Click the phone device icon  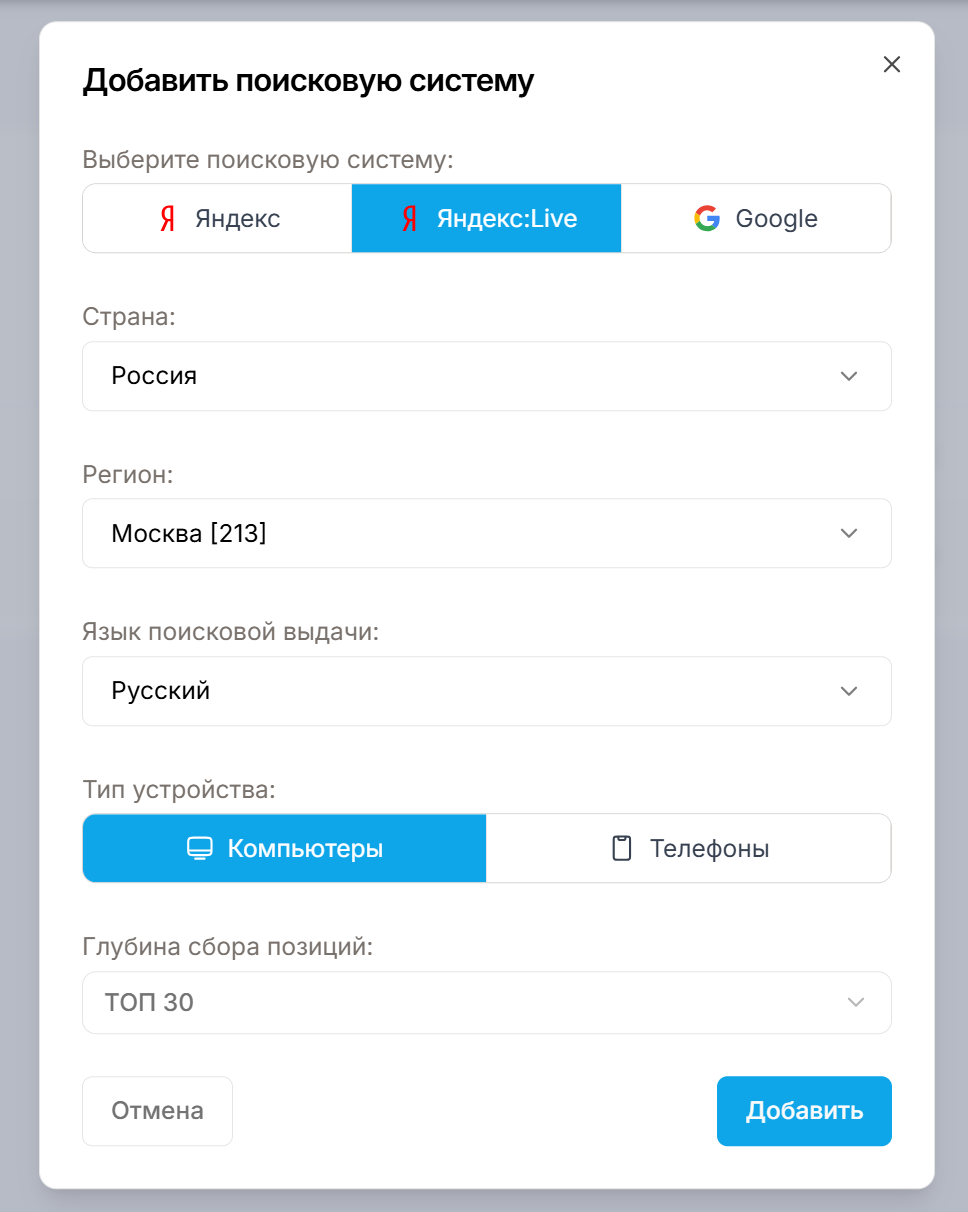click(622, 849)
